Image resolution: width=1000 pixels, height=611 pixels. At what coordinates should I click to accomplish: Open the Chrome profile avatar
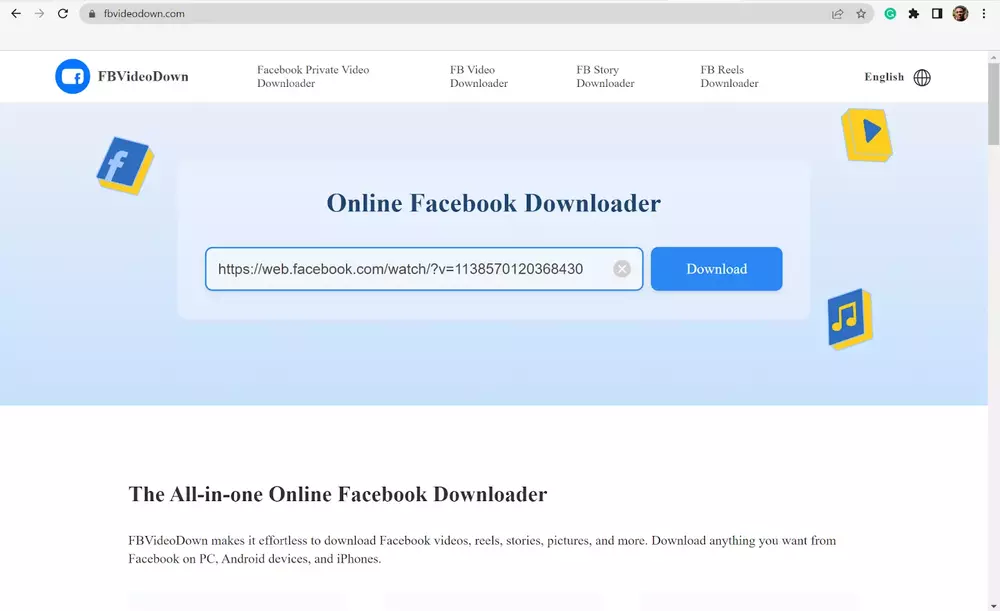point(960,13)
